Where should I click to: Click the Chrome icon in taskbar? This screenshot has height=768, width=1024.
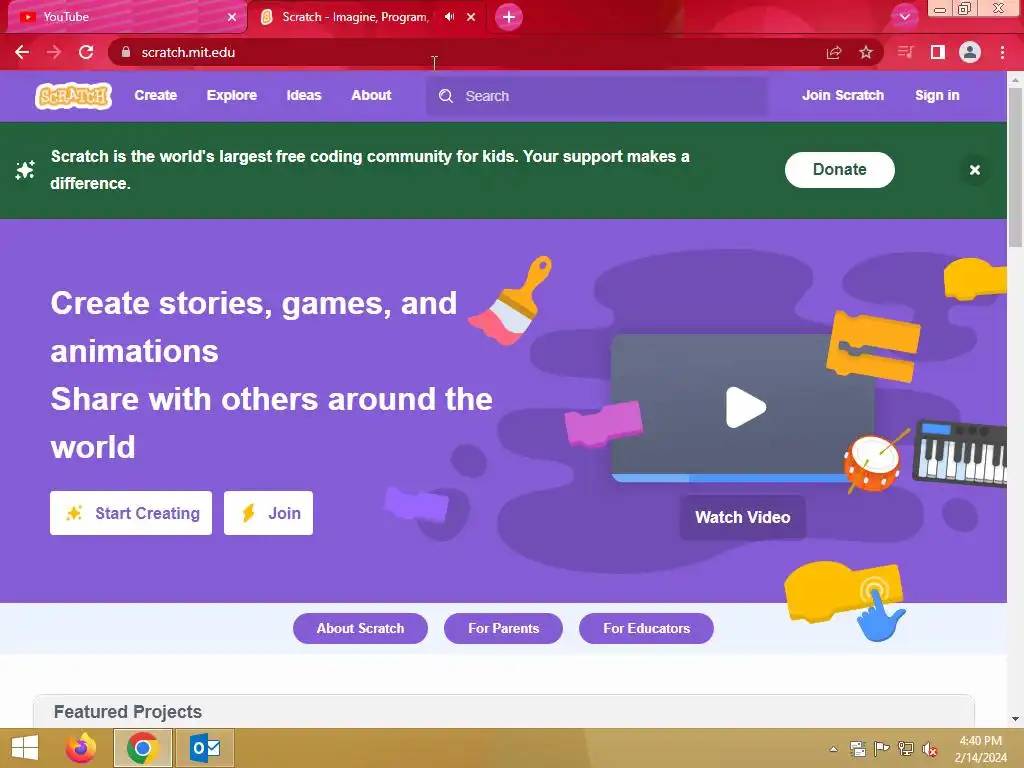click(x=143, y=748)
